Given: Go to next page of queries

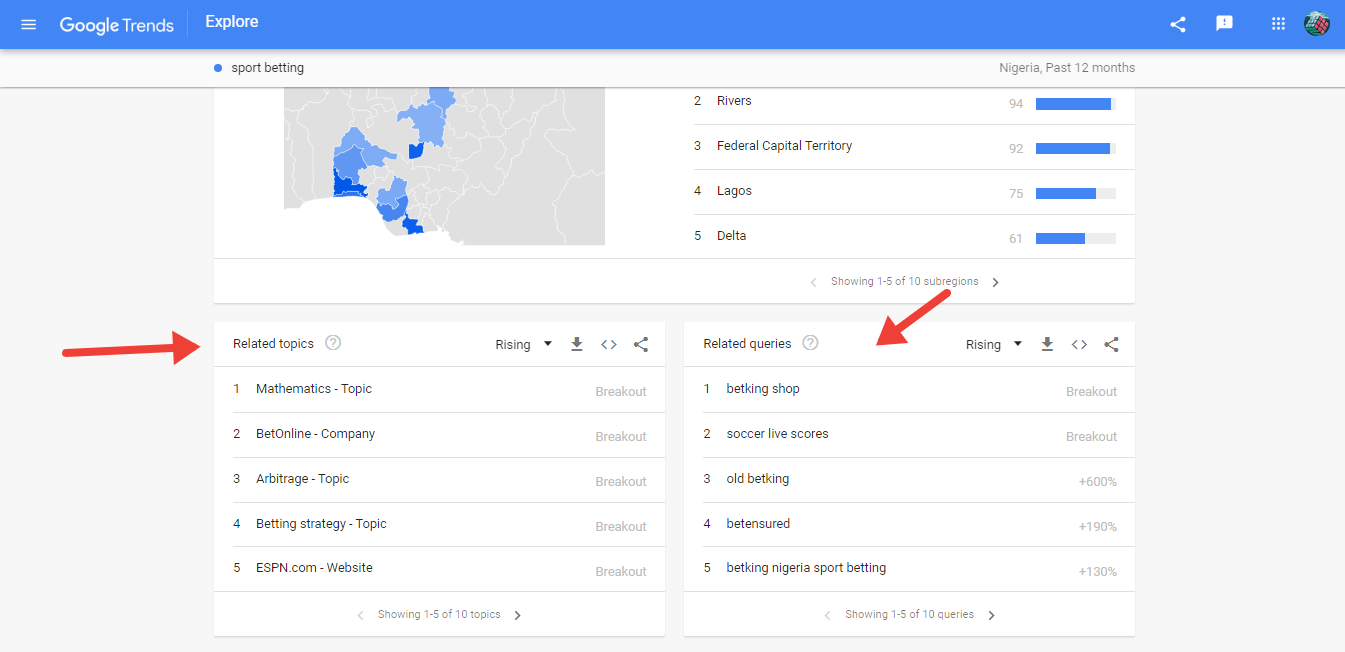Looking at the screenshot, I should (x=991, y=615).
